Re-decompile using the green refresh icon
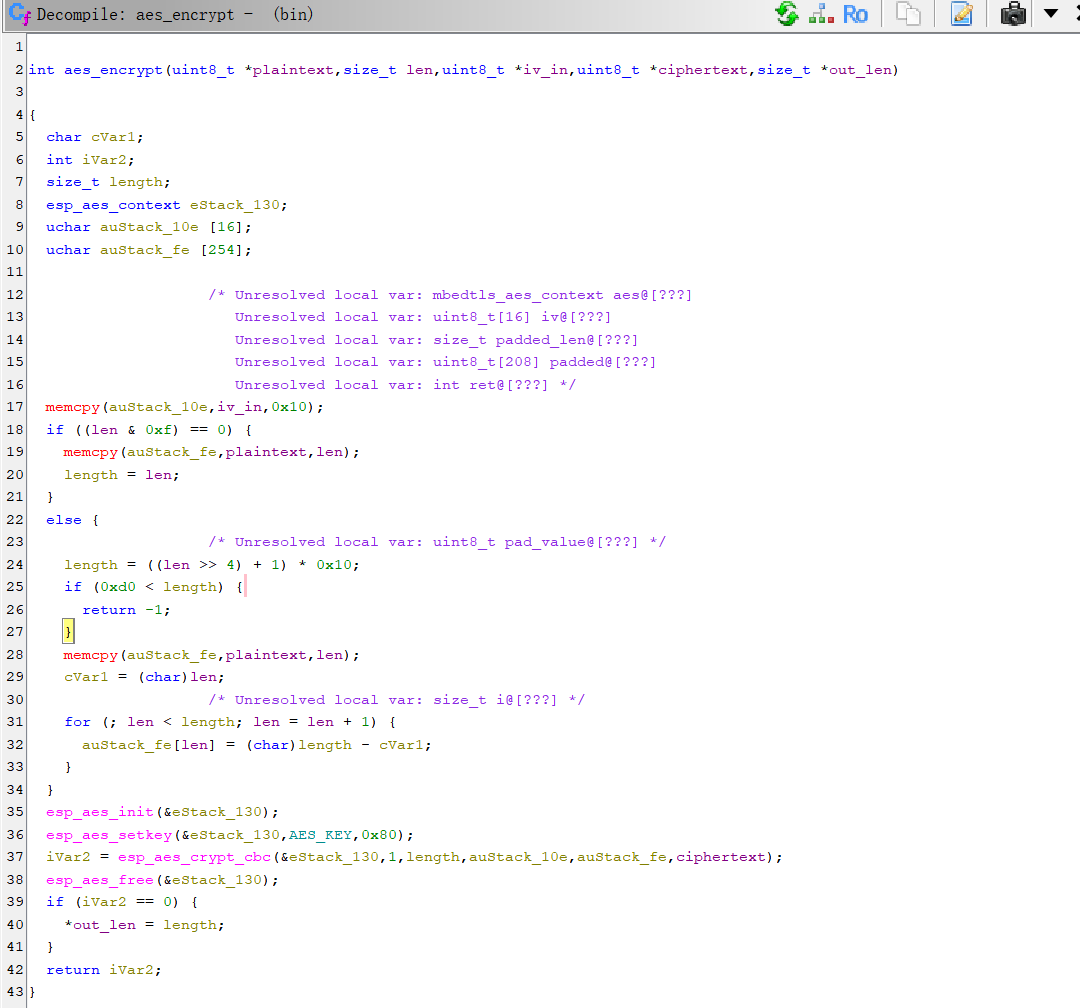The width and height of the screenshot is (1080, 1008). point(786,14)
